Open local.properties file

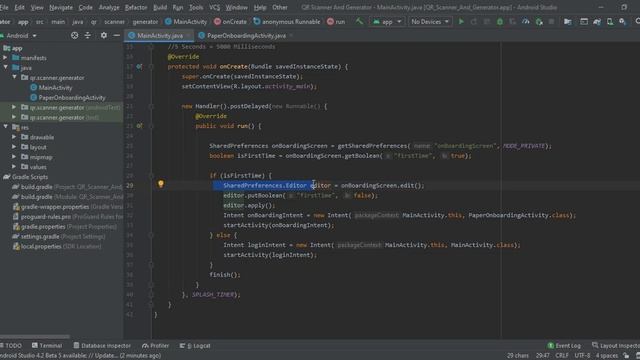coord(57,247)
